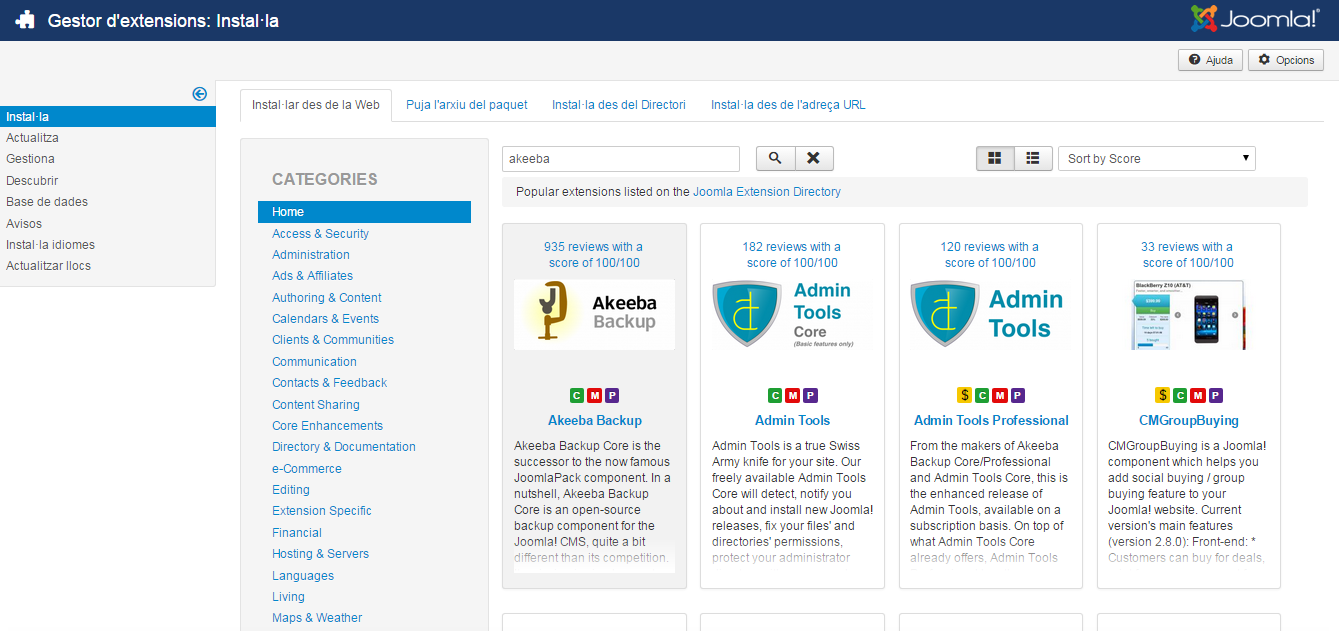Open the e-Commerce category
This screenshot has height=631, width=1339.
coord(306,469)
